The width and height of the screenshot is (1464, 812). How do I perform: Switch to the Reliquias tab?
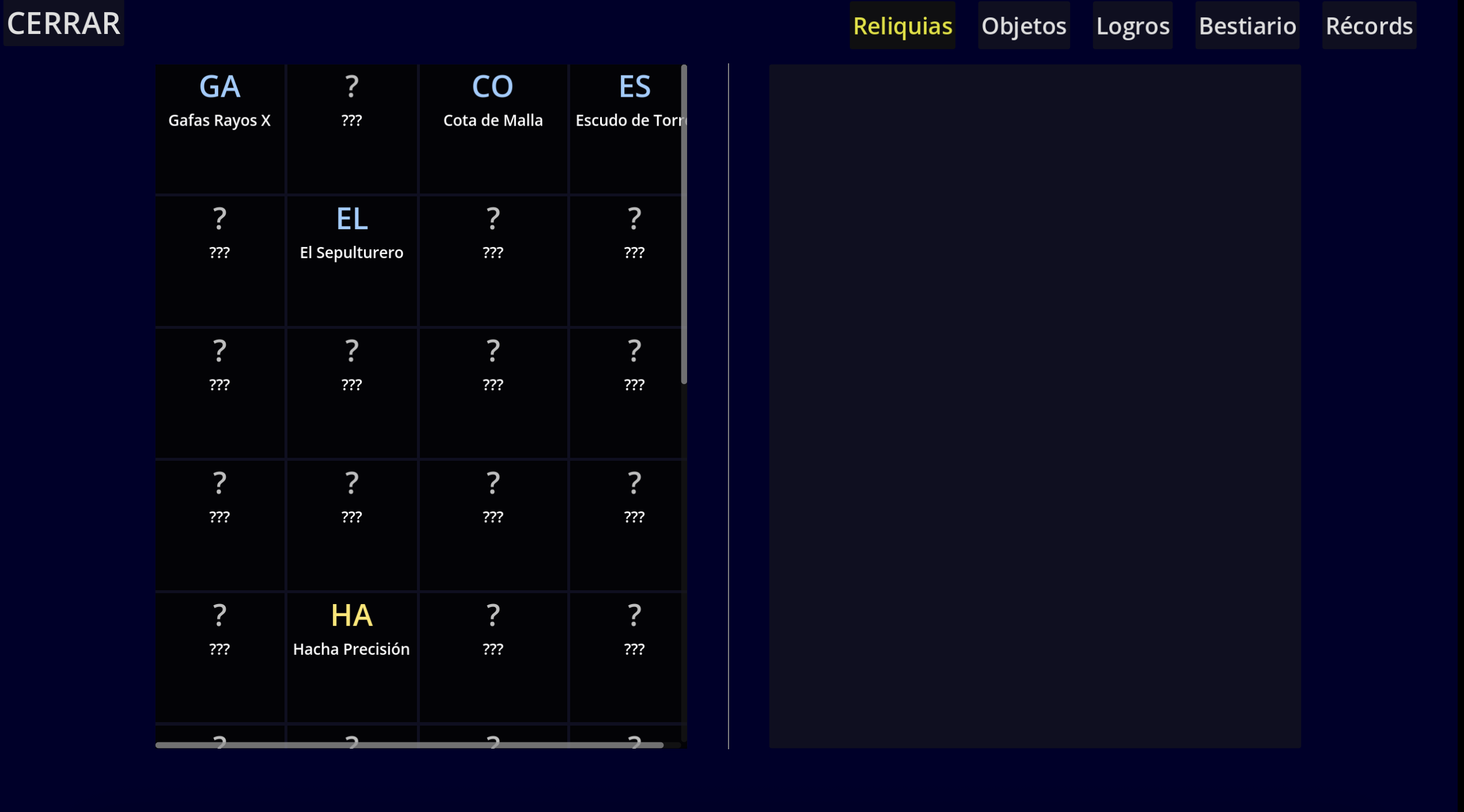pos(902,26)
